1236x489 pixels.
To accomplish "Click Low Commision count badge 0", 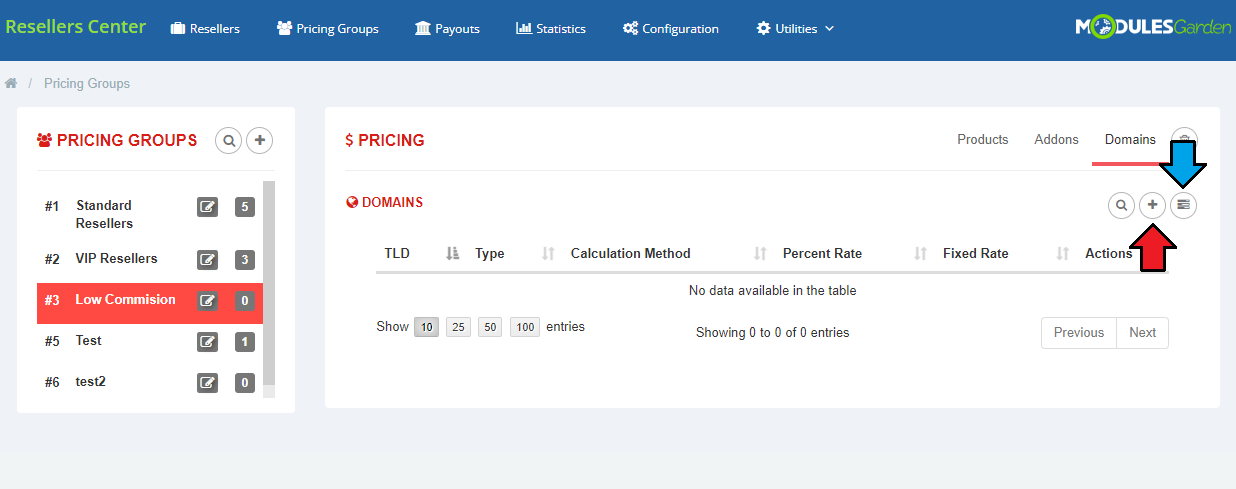I will (245, 300).
